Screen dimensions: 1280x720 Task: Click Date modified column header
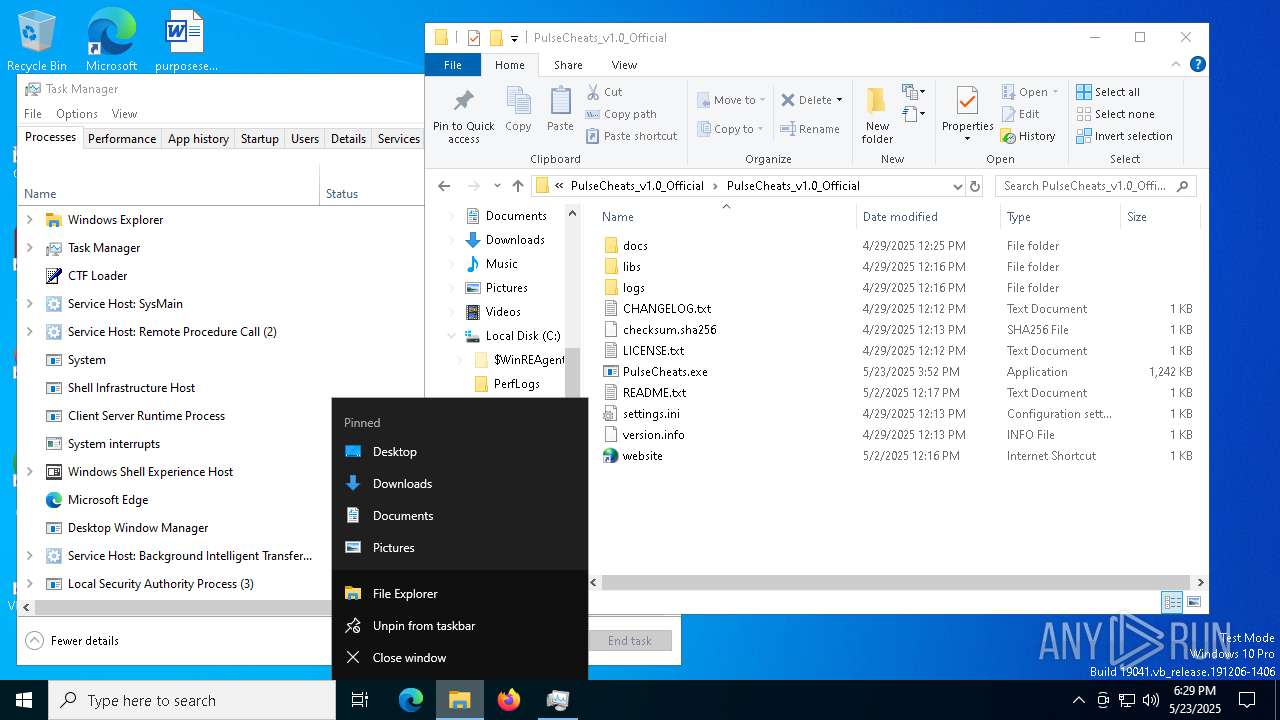tap(928, 217)
